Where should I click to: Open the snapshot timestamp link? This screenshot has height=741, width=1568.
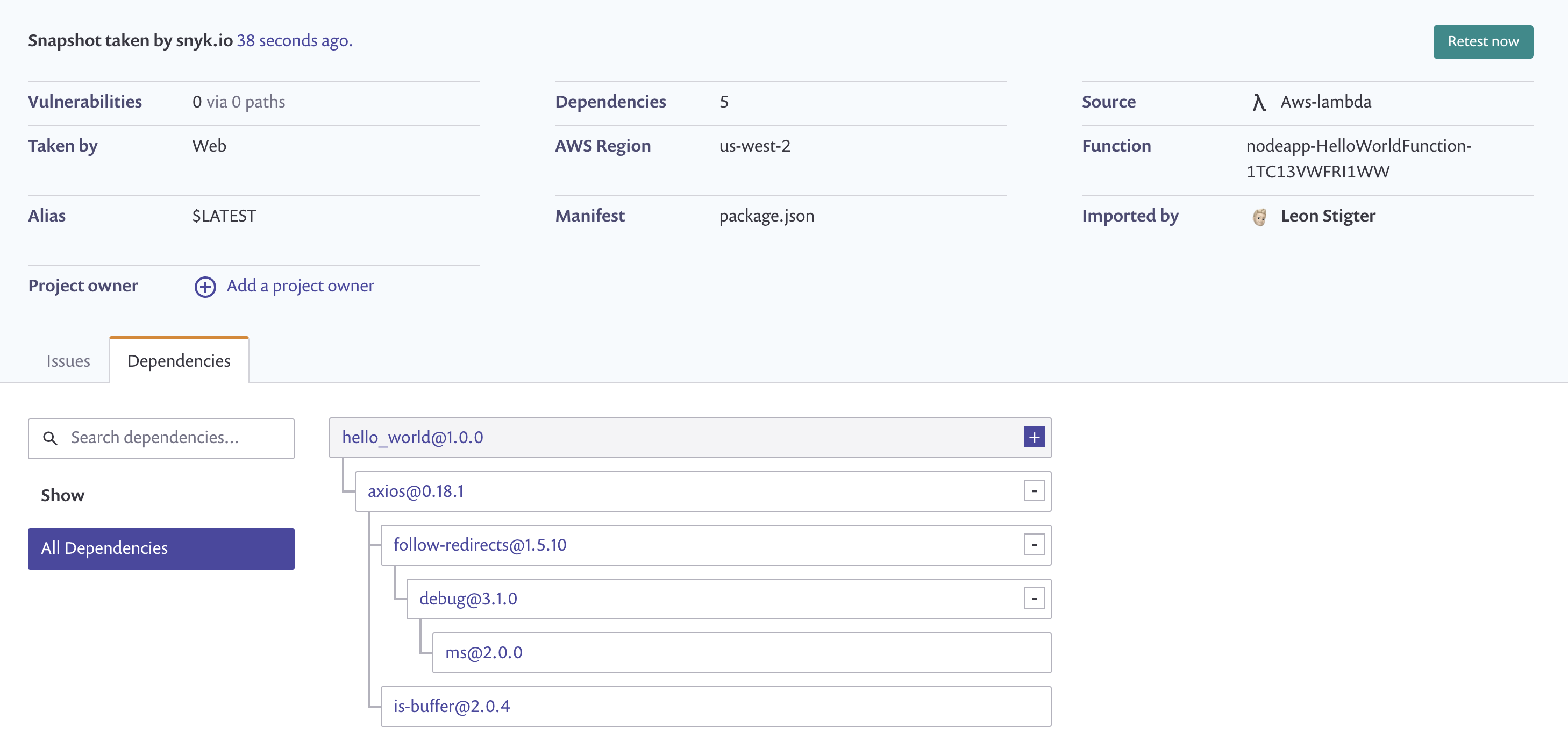295,41
